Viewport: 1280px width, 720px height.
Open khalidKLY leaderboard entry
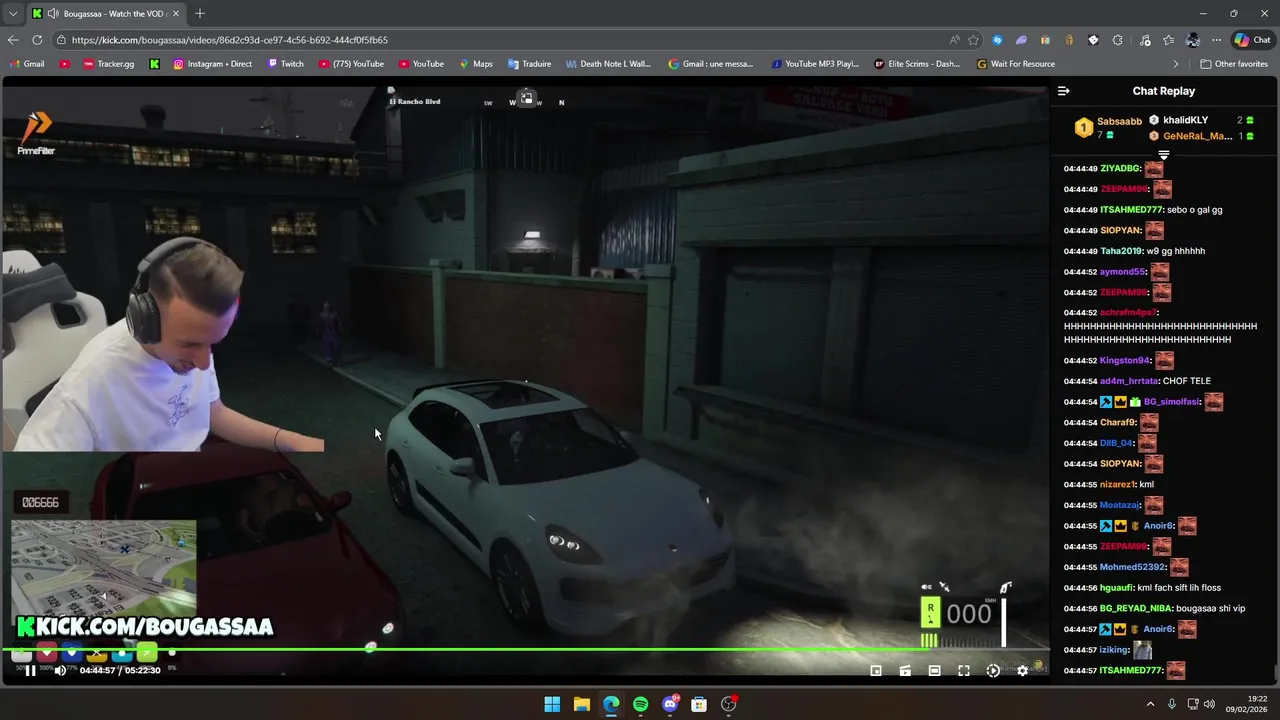[1185, 120]
